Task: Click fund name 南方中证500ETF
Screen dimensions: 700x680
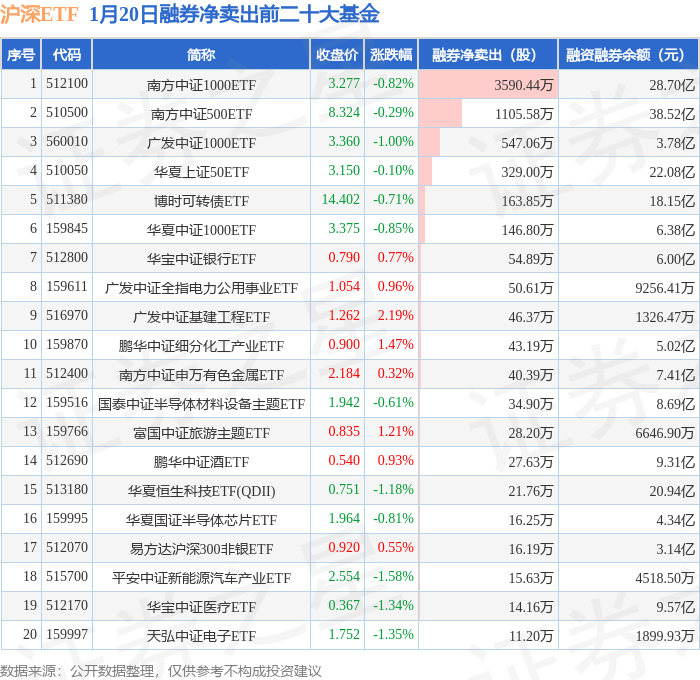Action: click(x=201, y=114)
